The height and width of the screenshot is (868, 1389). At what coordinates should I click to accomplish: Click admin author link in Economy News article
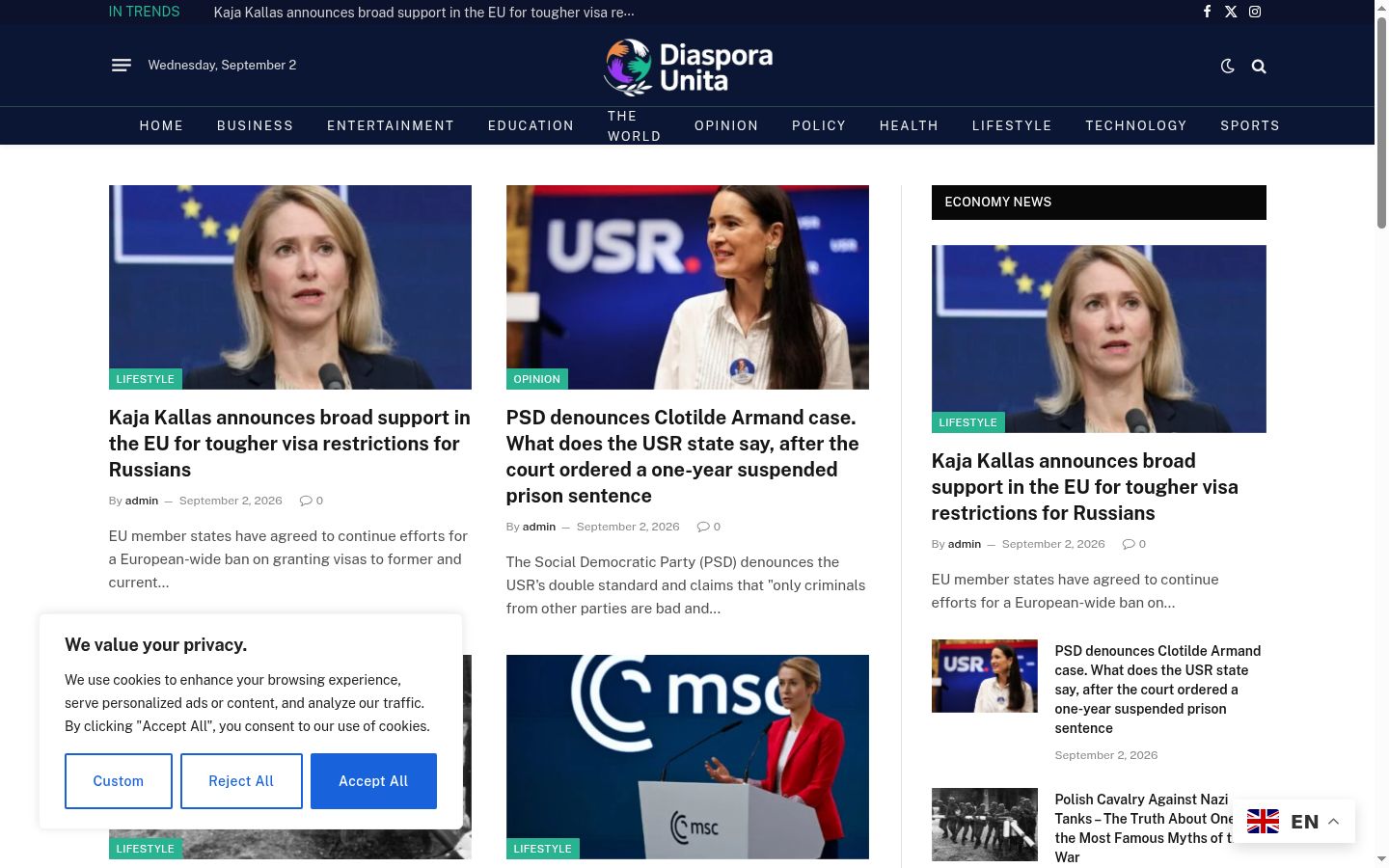[965, 544]
